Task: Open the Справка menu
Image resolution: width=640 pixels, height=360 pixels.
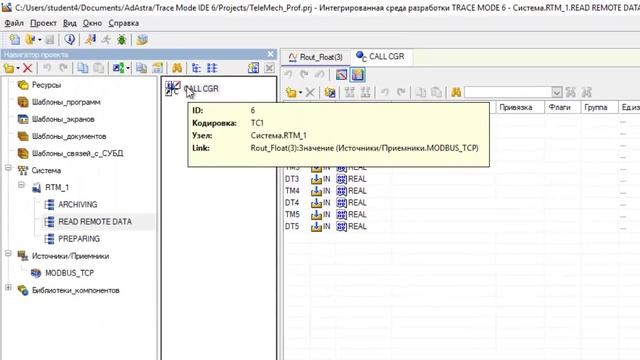Action: click(x=124, y=23)
